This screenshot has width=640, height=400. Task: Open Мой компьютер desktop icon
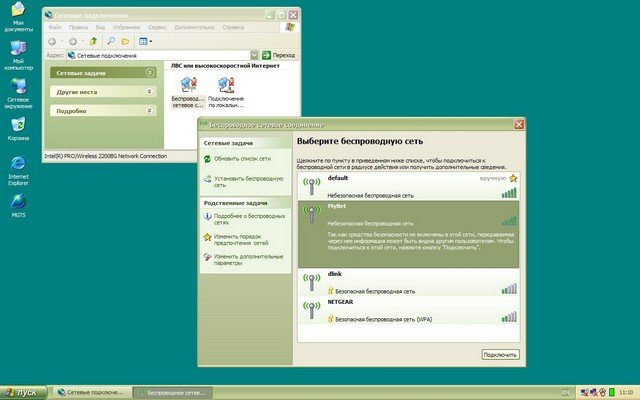point(18,54)
